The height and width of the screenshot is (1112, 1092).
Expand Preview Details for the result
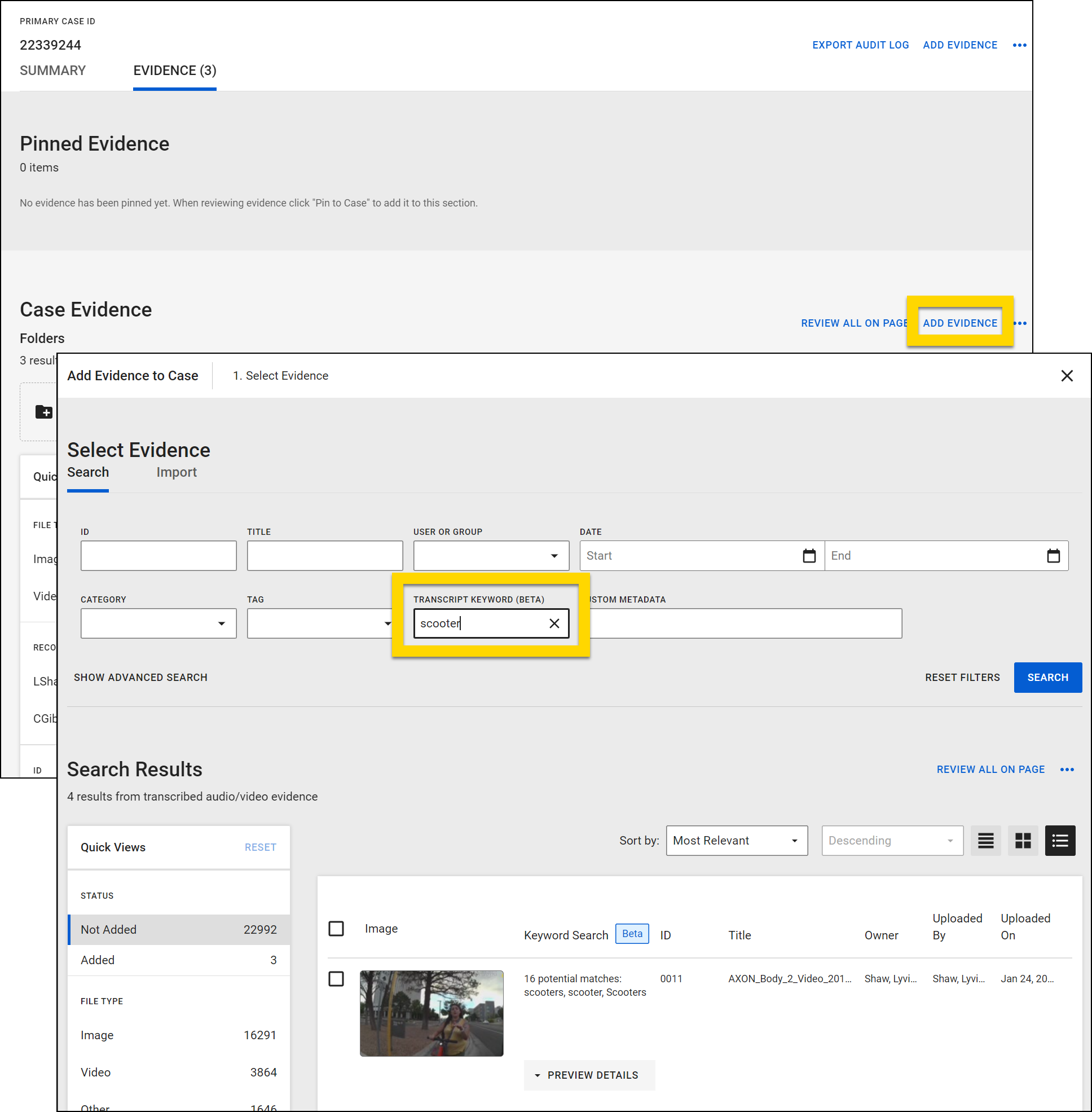click(x=588, y=1075)
